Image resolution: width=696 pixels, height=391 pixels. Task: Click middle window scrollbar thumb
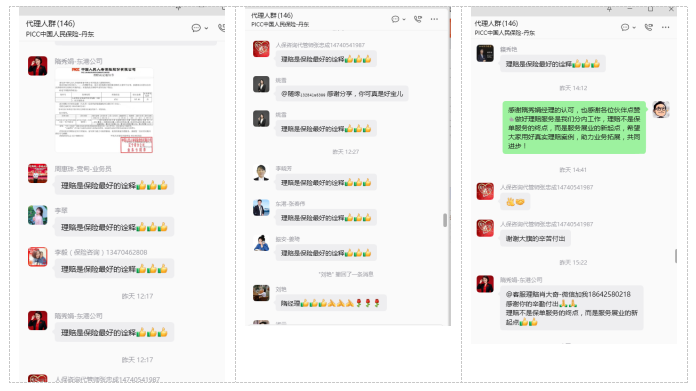(x=445, y=220)
